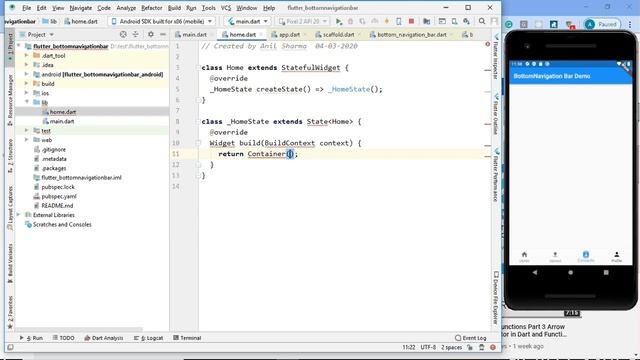Open the File menu

point(27,8)
